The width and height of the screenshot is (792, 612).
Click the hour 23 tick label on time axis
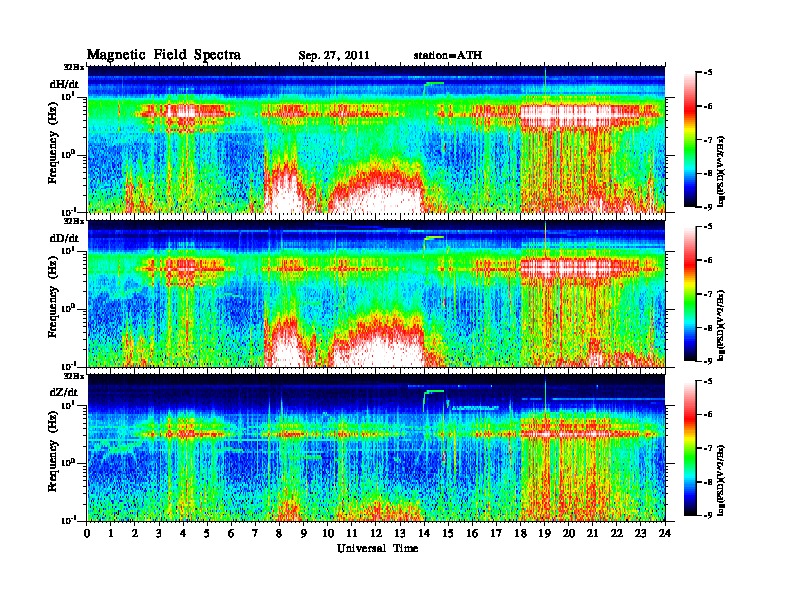point(640,533)
